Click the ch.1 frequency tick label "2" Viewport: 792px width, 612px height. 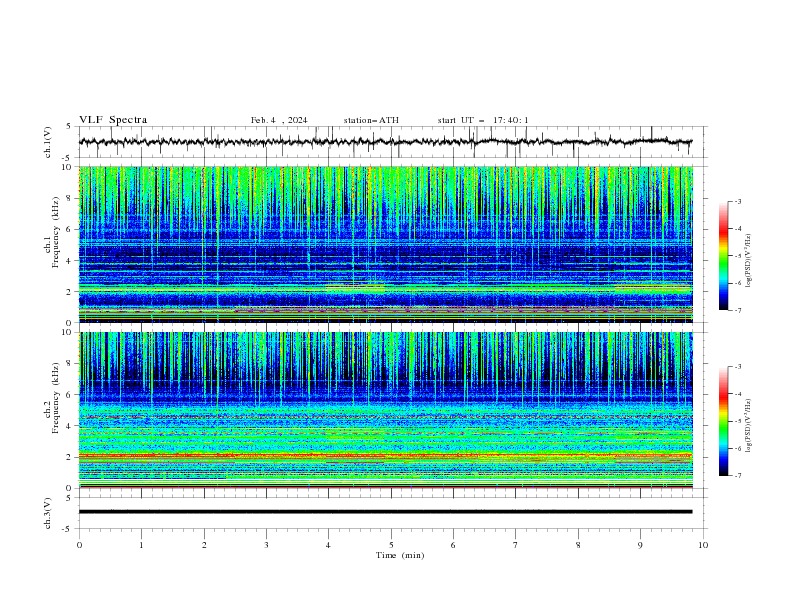pyautogui.click(x=70, y=291)
